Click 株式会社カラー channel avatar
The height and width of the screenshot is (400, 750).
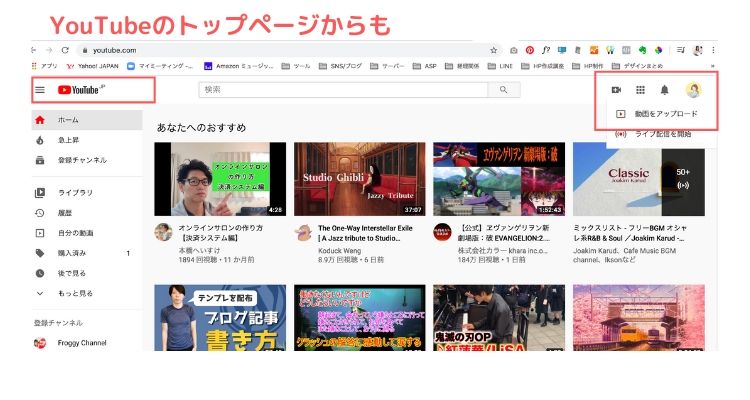[x=442, y=232]
